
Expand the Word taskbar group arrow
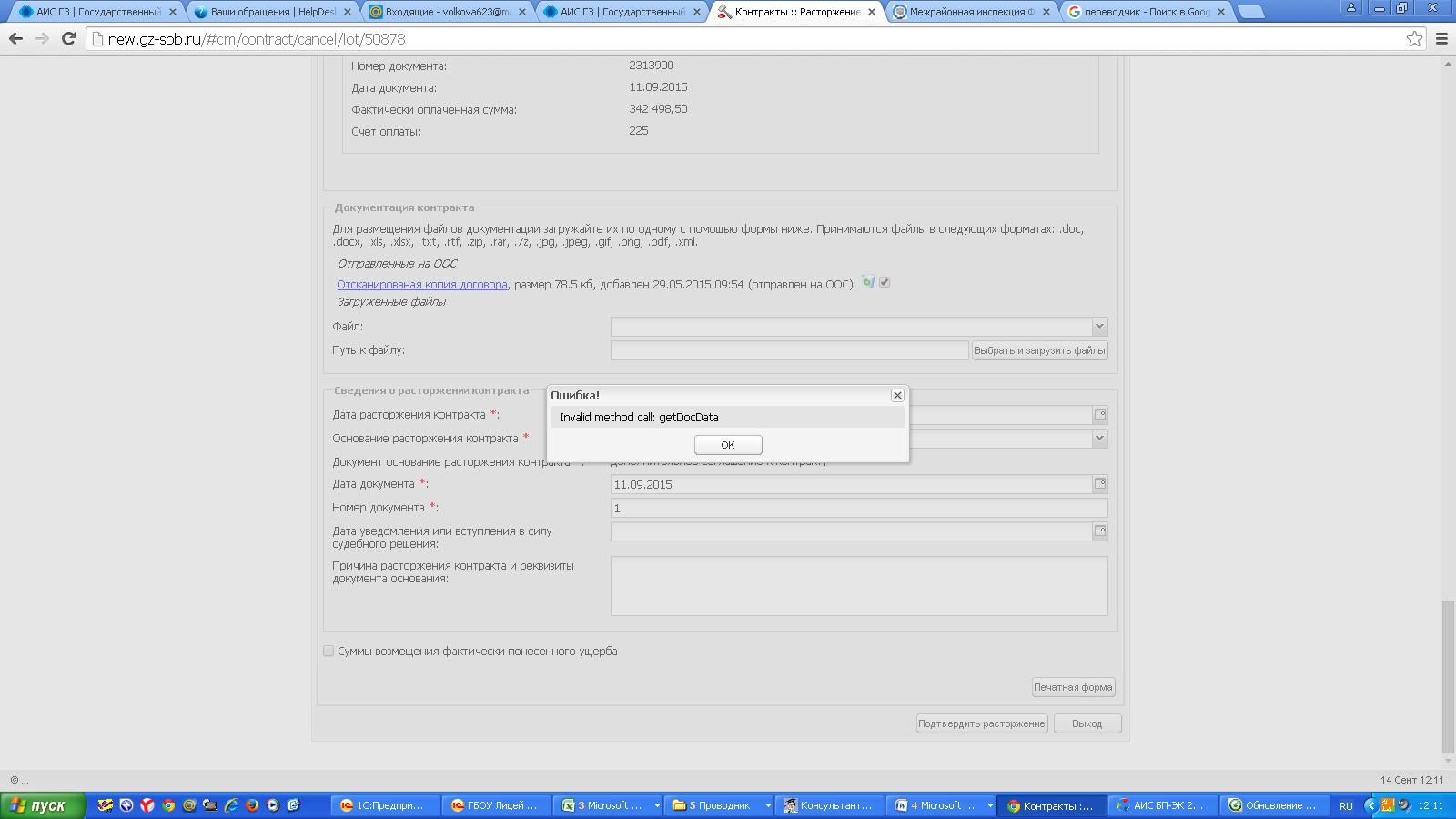coord(989,805)
